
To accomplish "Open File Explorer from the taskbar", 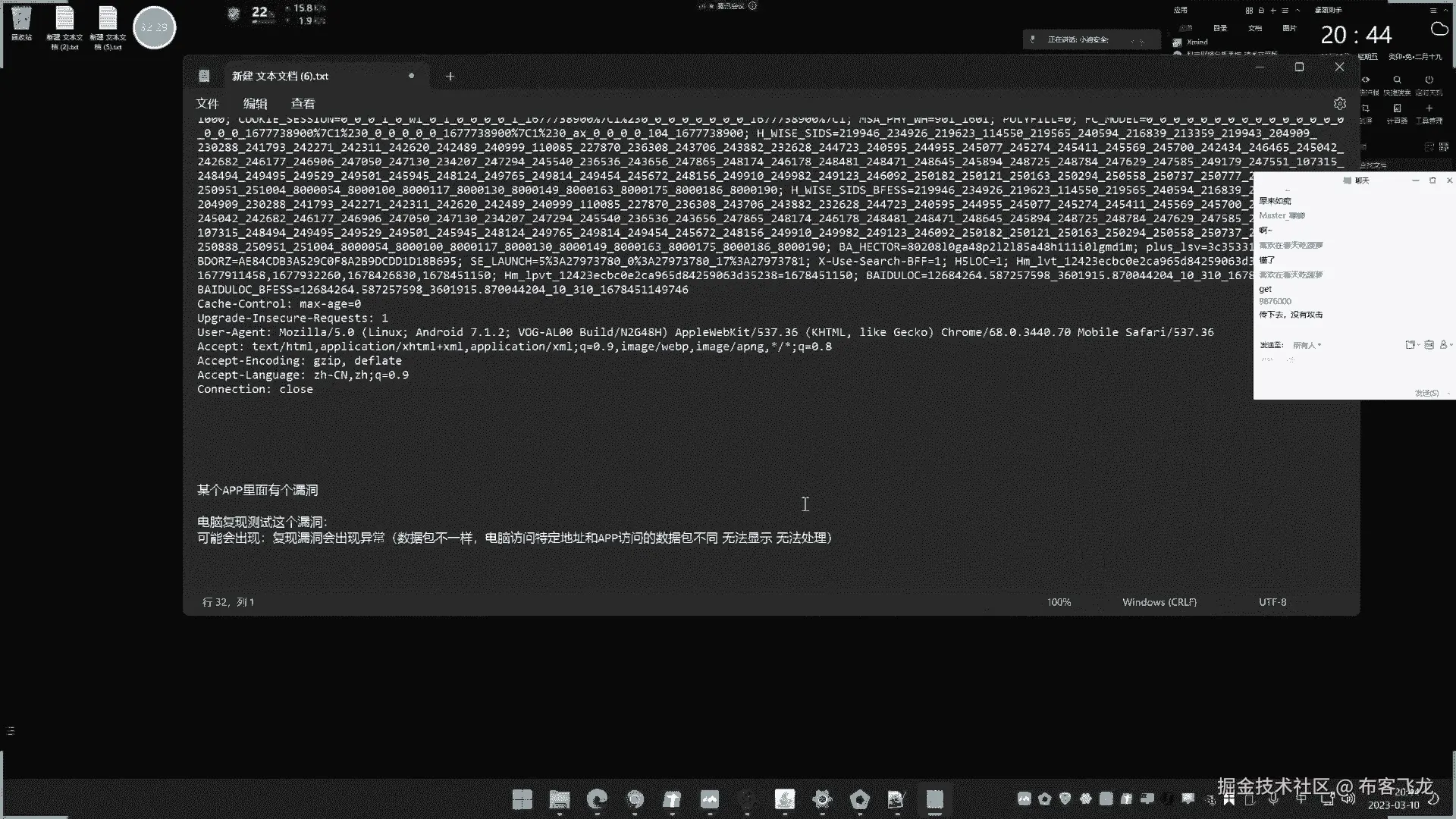I will pyautogui.click(x=560, y=799).
